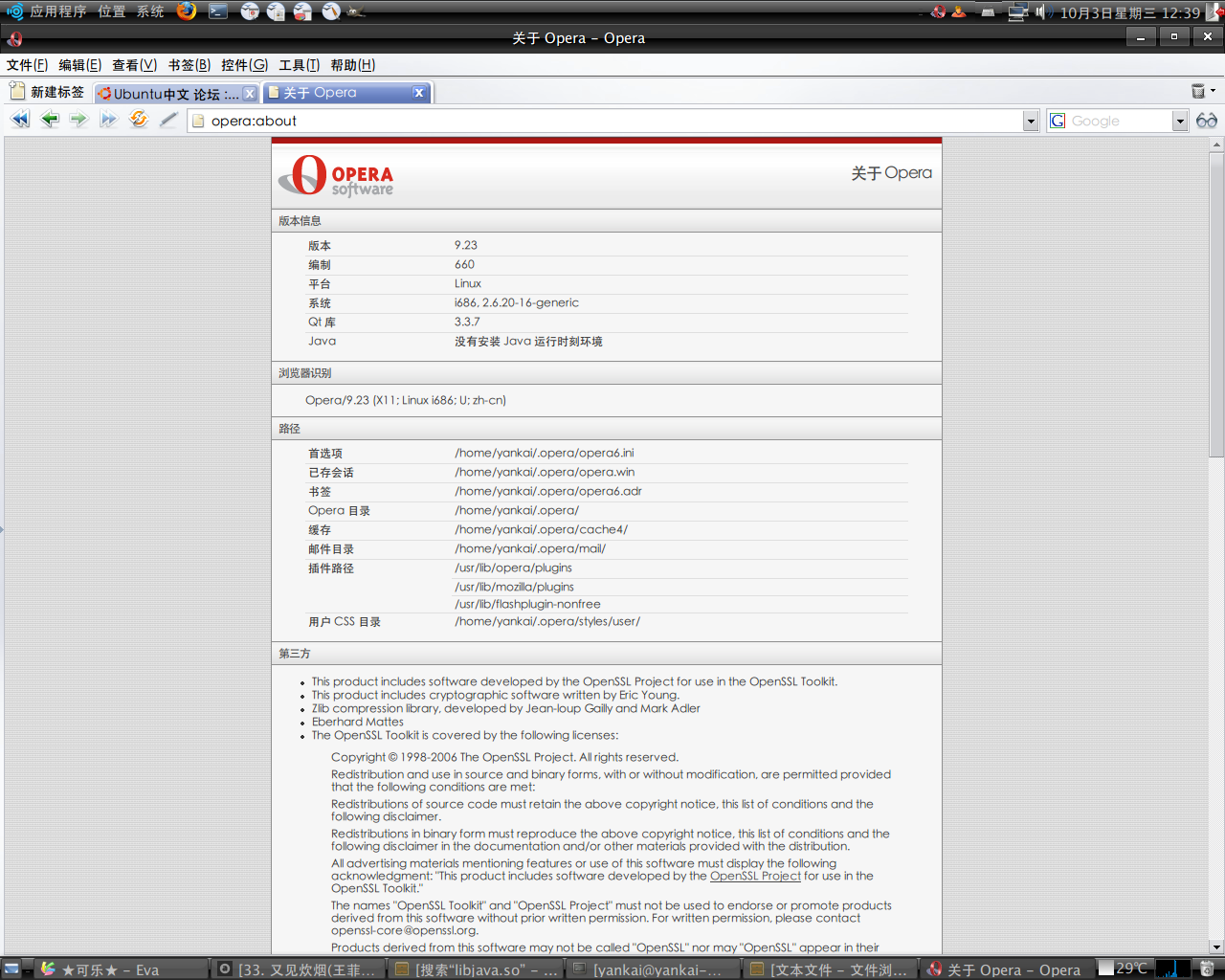Open the 系统 panel menu
Screen dimensions: 1225x980
pyautogui.click(x=150, y=11)
